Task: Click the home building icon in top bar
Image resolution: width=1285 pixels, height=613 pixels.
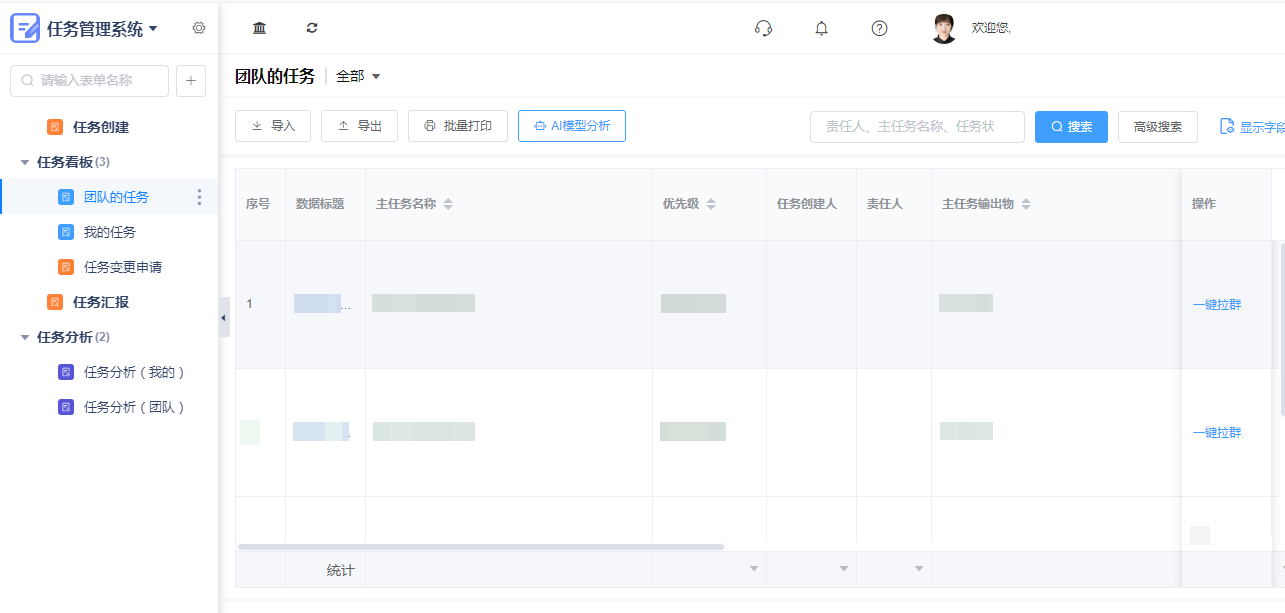Action: [x=260, y=28]
